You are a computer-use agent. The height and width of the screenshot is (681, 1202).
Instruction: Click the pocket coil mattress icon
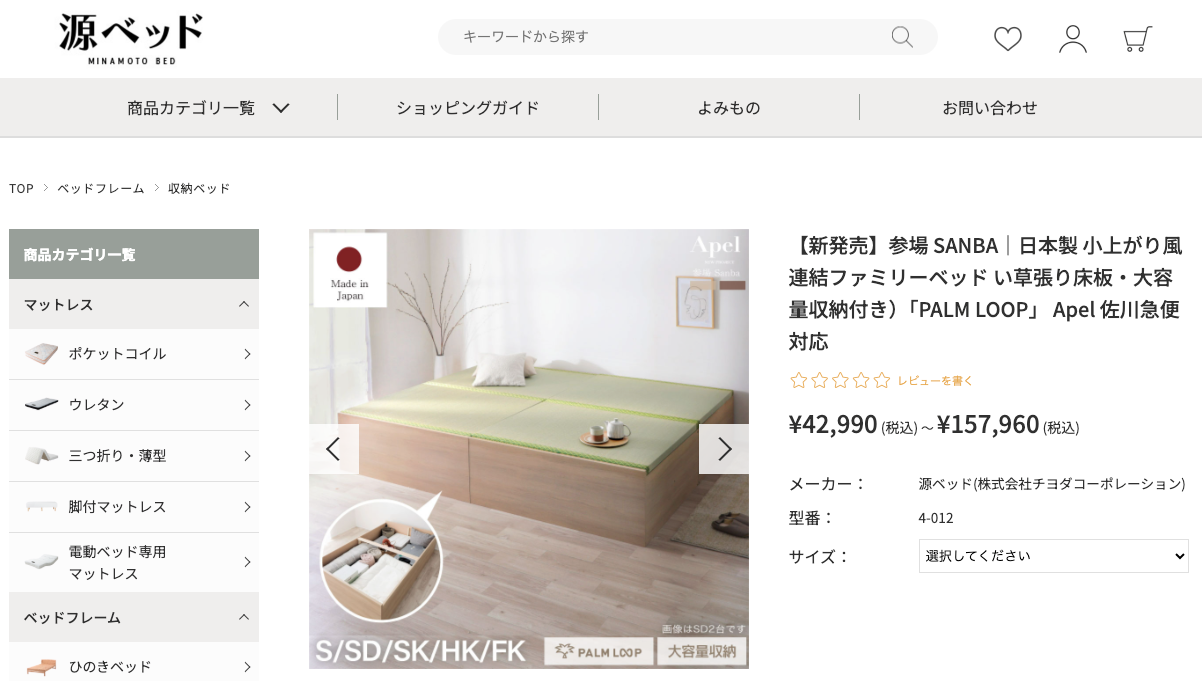42,354
